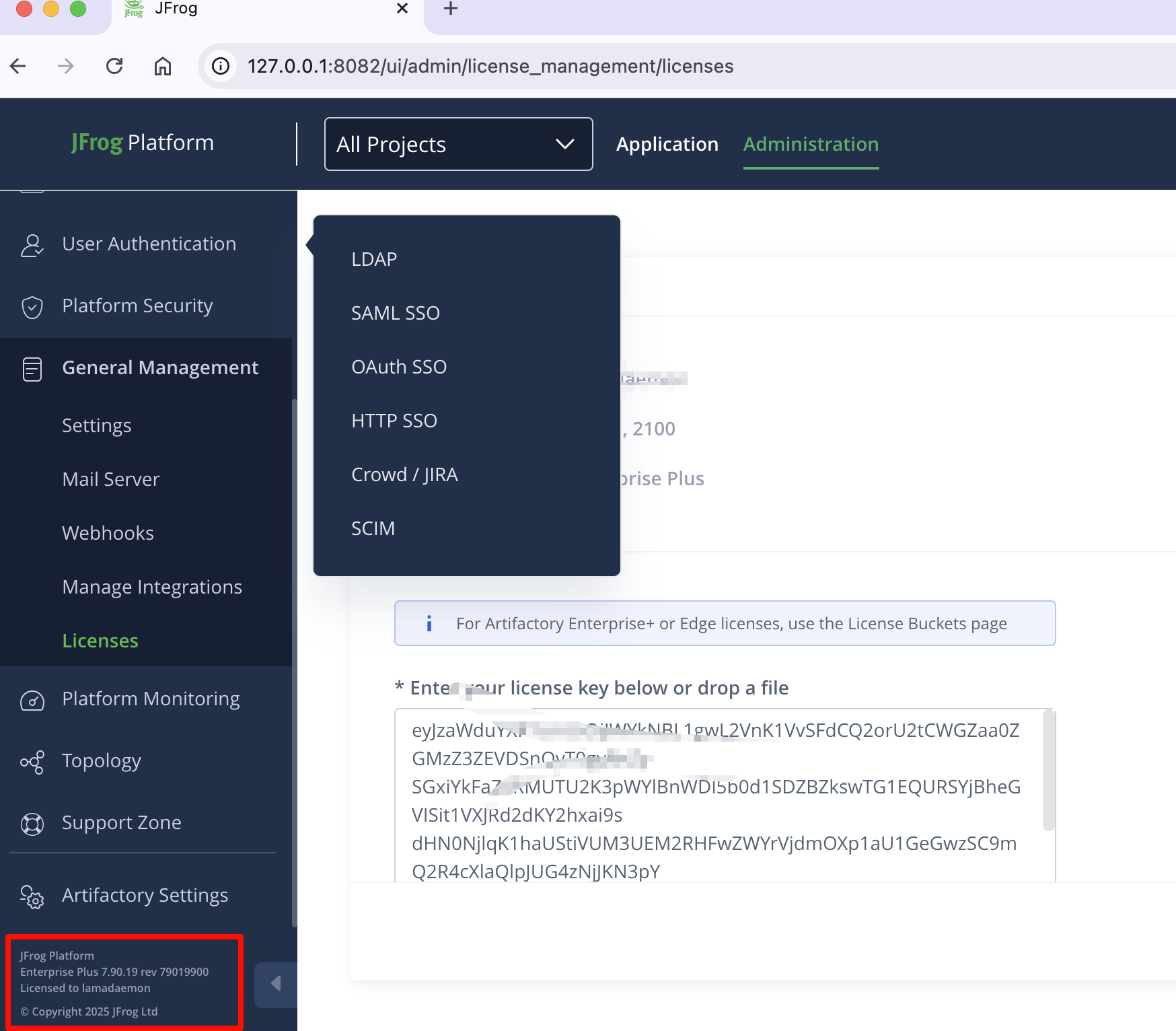Select LDAP from the flyout menu
Image resolution: width=1176 pixels, height=1031 pixels.
(374, 259)
